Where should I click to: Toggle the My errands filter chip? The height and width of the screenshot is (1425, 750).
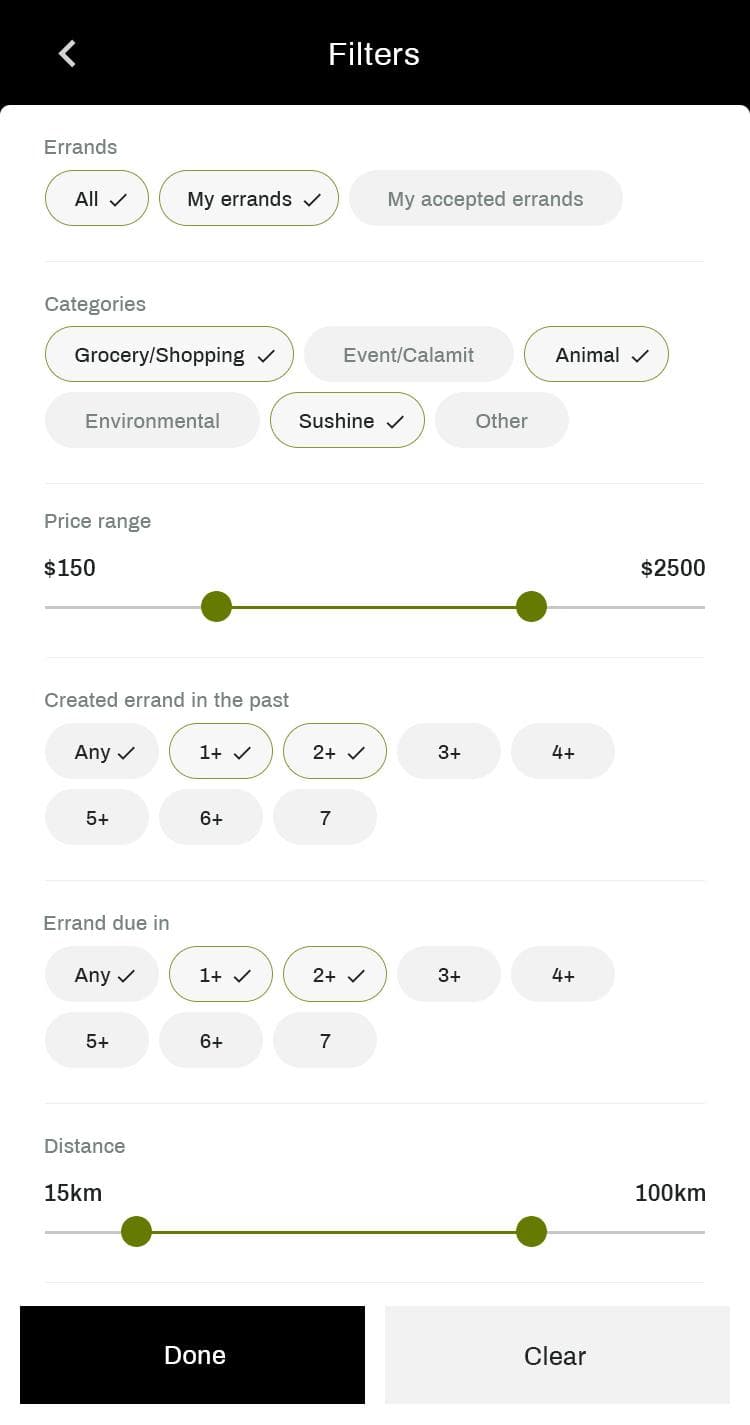pos(249,199)
